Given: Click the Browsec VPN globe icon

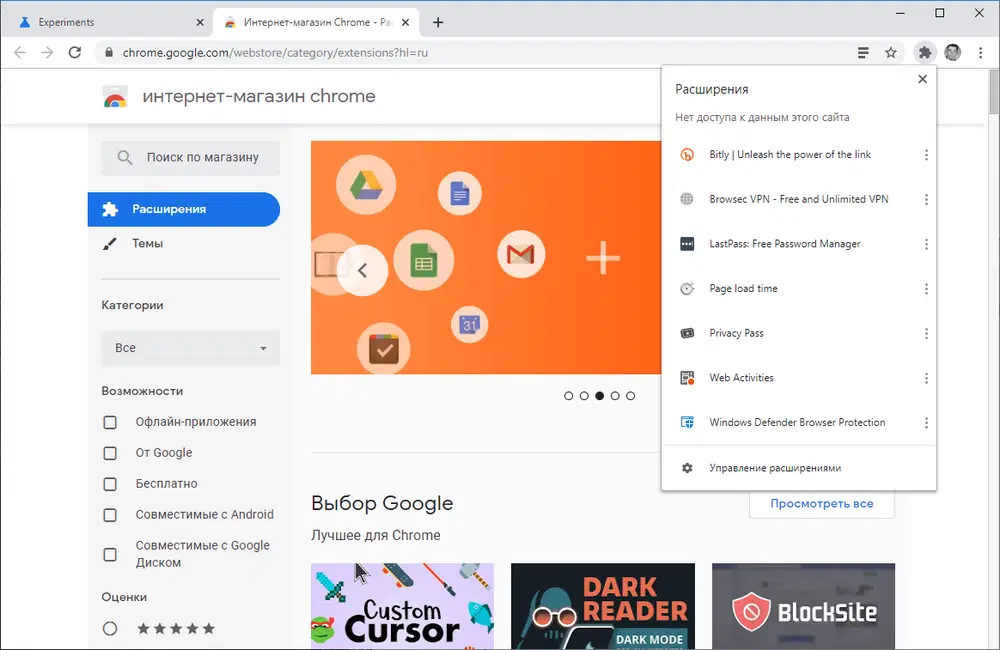Looking at the screenshot, I should tap(687, 199).
